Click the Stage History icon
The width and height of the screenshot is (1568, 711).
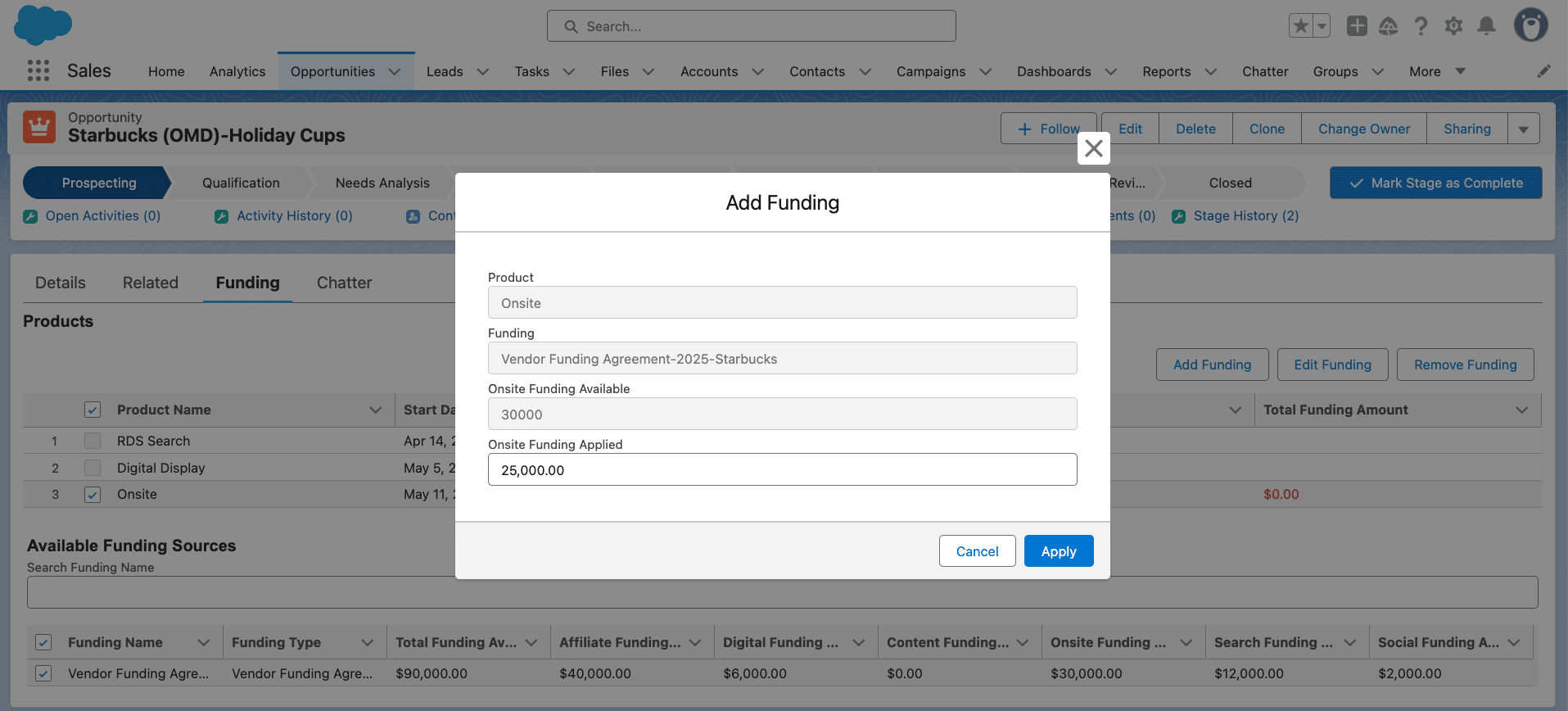pyautogui.click(x=1178, y=216)
